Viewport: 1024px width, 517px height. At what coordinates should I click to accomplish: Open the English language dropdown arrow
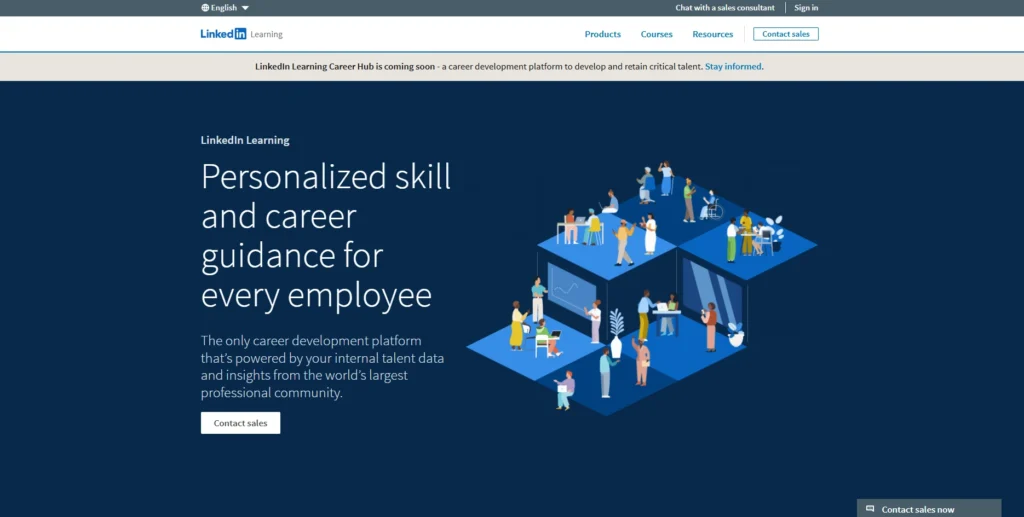point(245,8)
